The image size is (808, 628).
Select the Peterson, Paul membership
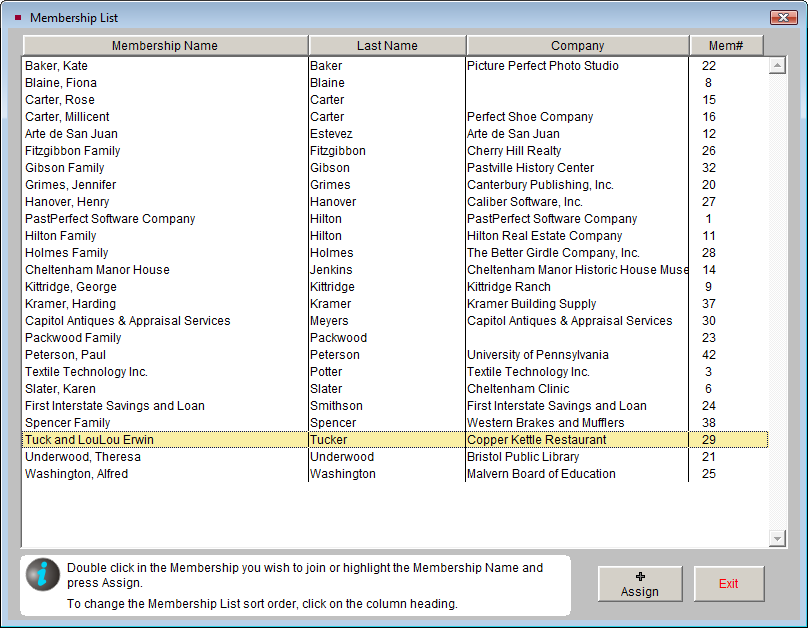point(65,354)
